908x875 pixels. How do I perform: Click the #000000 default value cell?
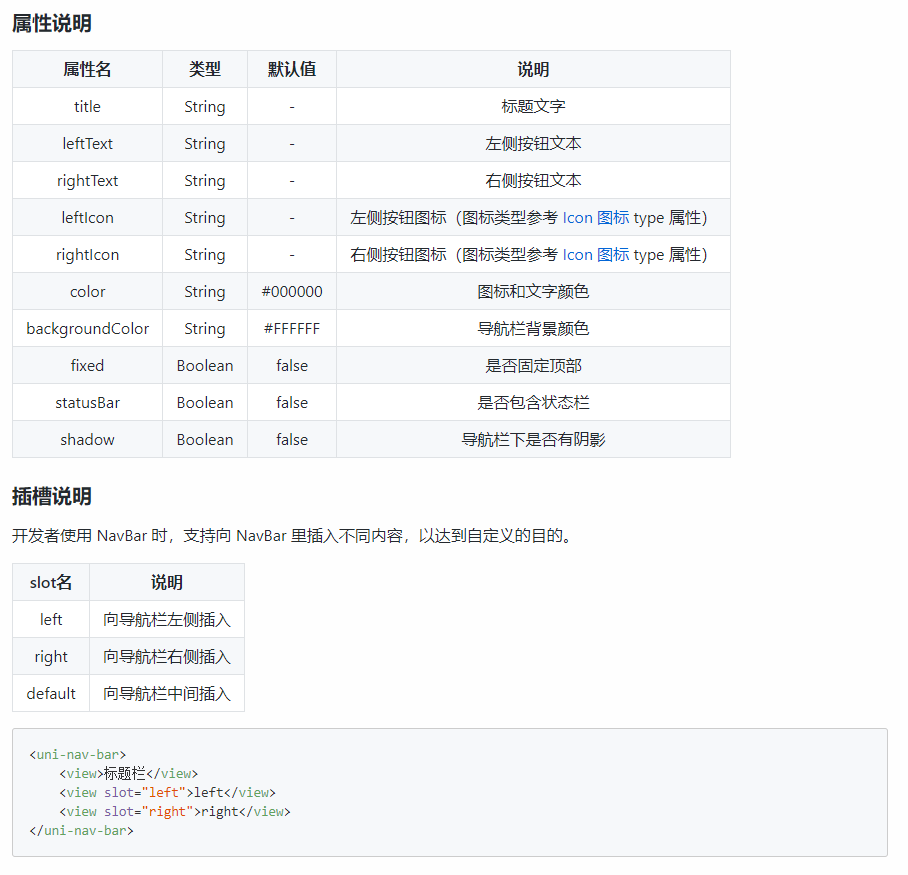click(291, 291)
